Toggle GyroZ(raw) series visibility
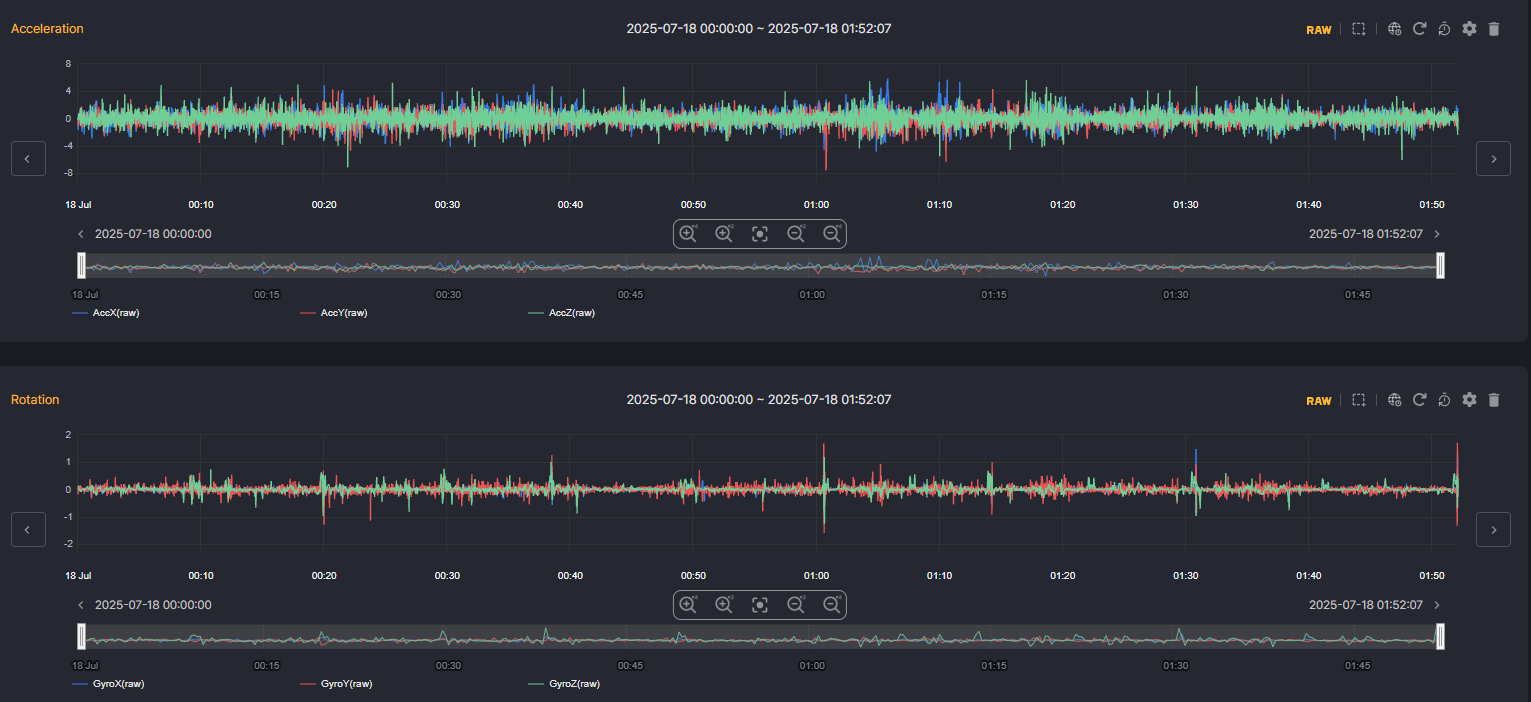The image size is (1531, 702). 564,684
